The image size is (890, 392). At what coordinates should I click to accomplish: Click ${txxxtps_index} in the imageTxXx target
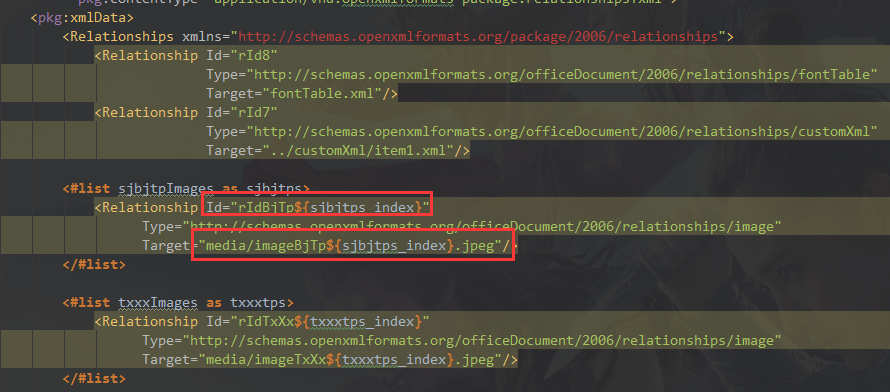[390, 360]
